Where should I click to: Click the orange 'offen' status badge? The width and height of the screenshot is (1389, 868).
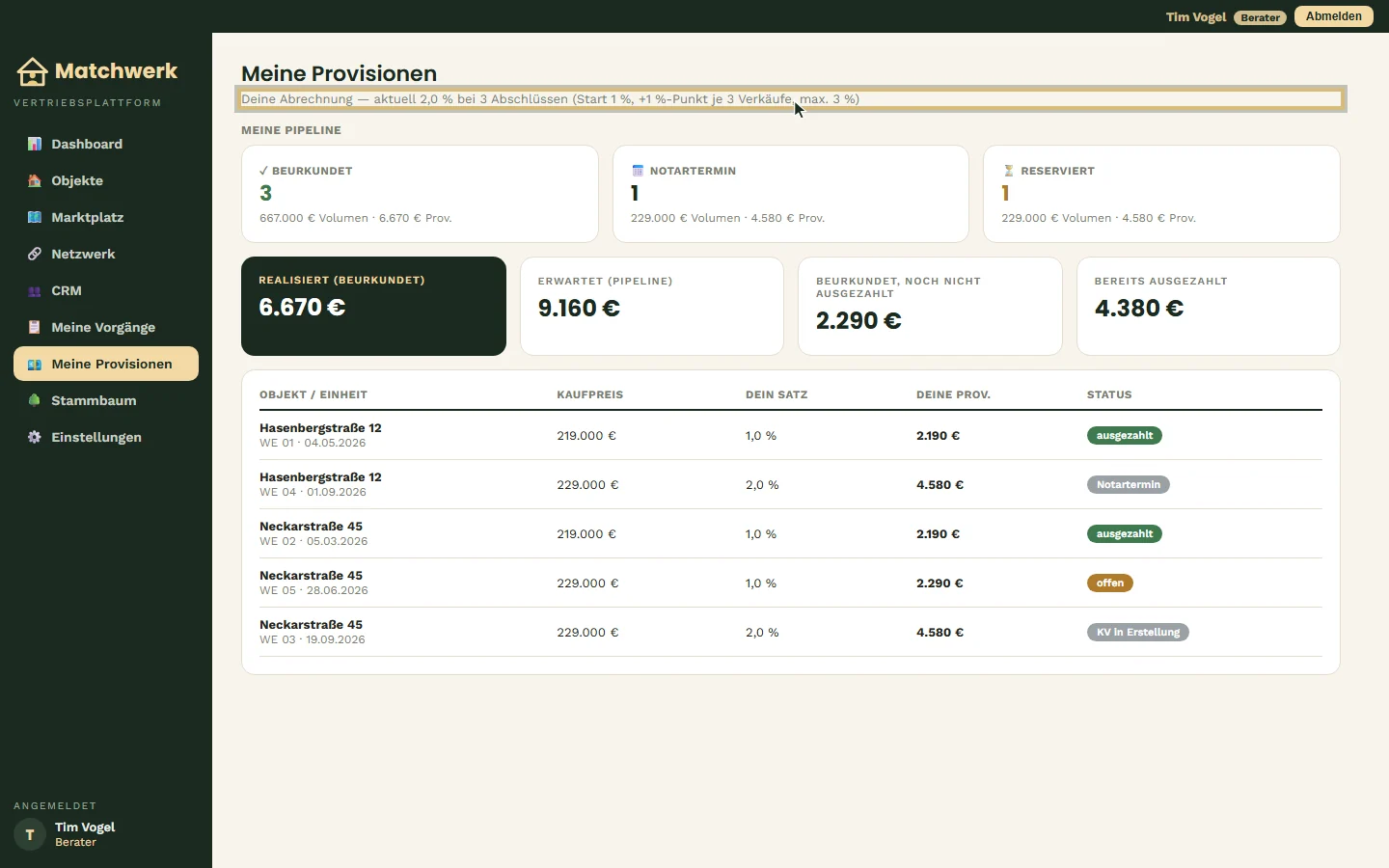1110,583
